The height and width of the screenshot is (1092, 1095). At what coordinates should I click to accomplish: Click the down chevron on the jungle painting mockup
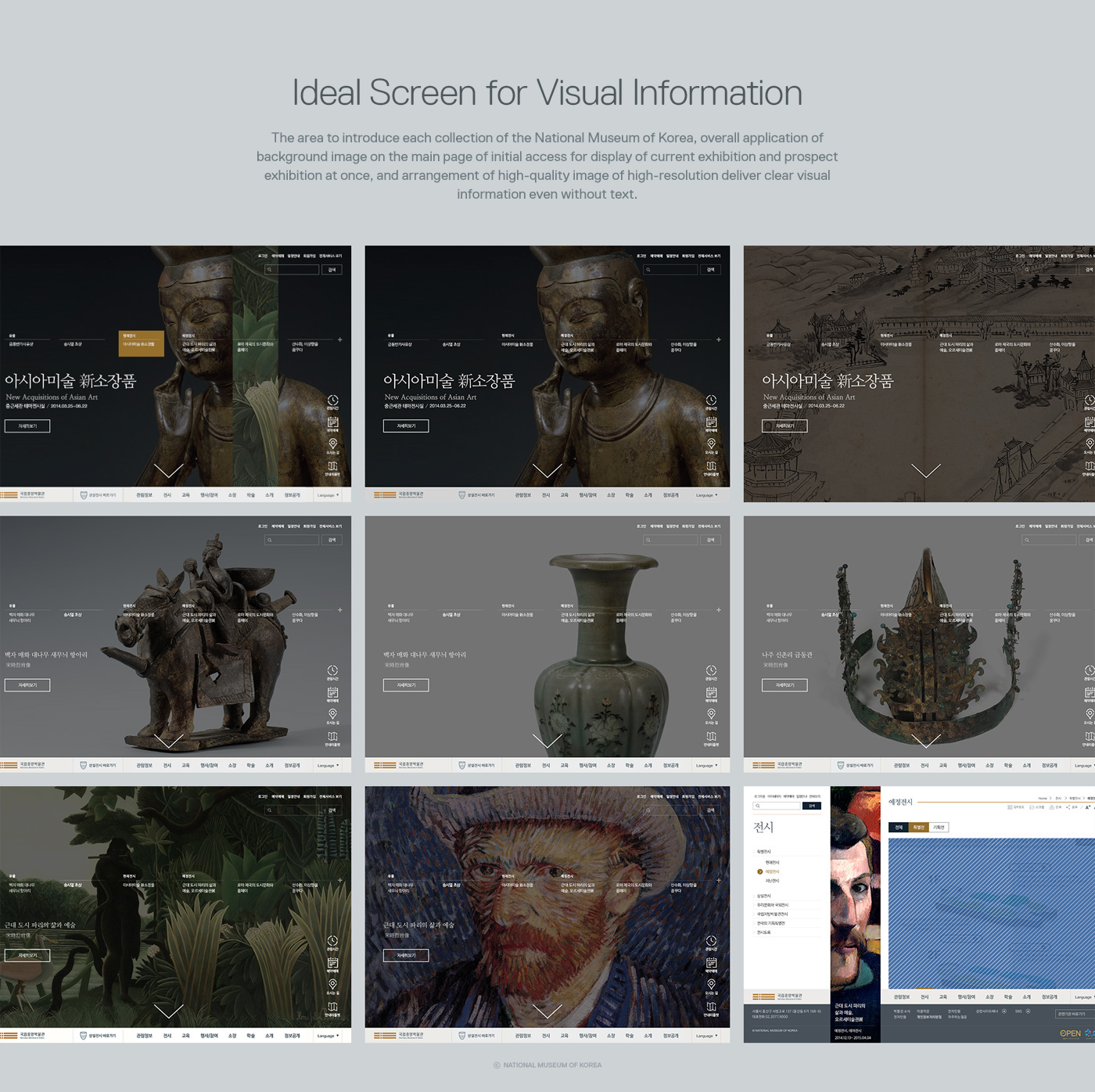(x=168, y=1011)
